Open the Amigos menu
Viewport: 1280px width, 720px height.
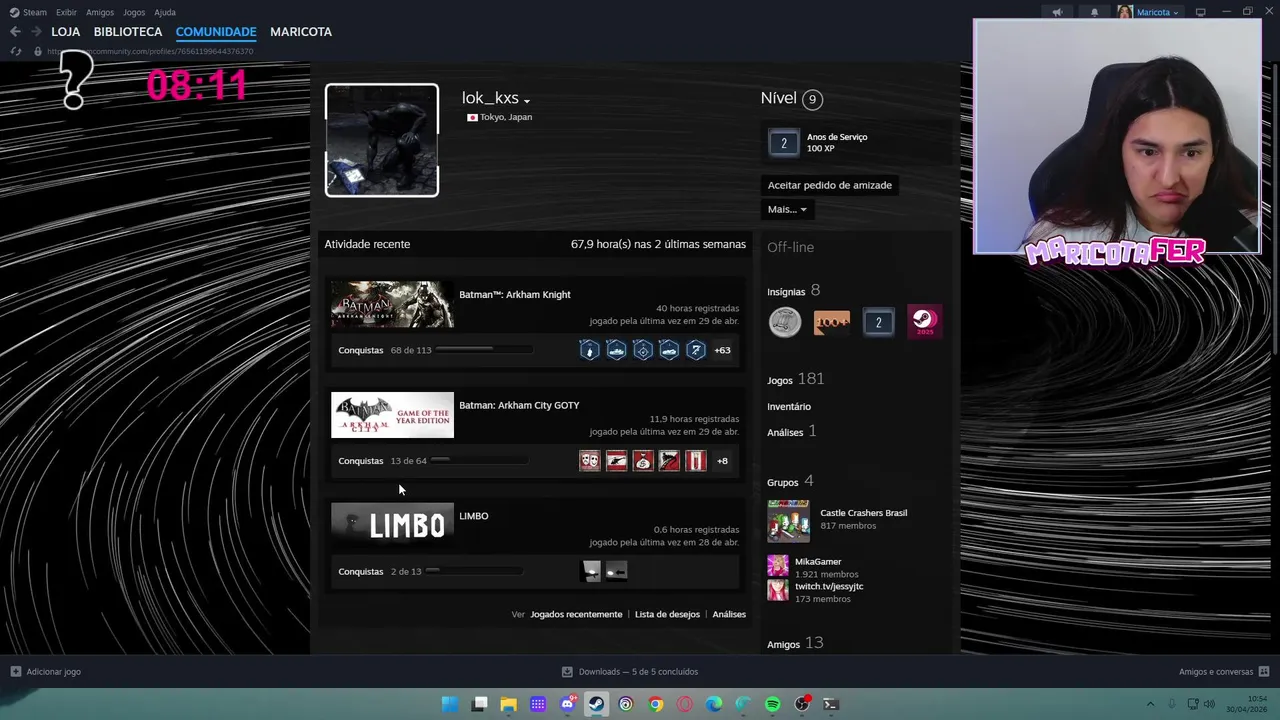pyautogui.click(x=100, y=12)
